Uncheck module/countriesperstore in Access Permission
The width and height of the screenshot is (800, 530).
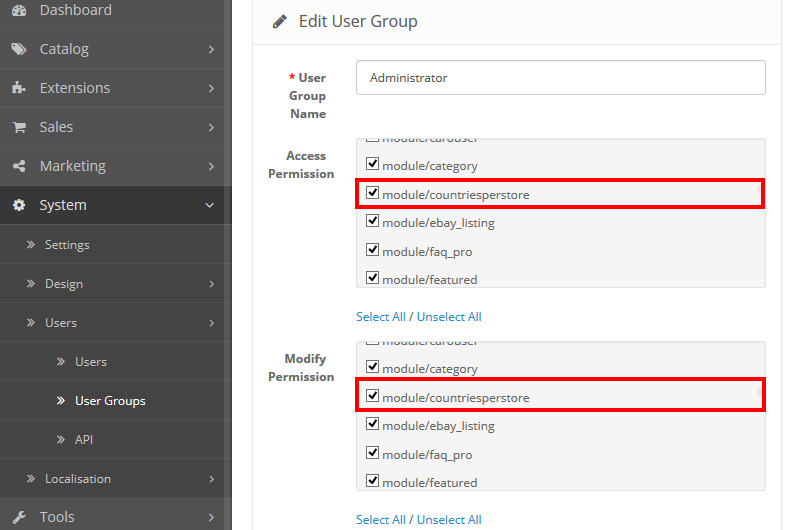373,193
